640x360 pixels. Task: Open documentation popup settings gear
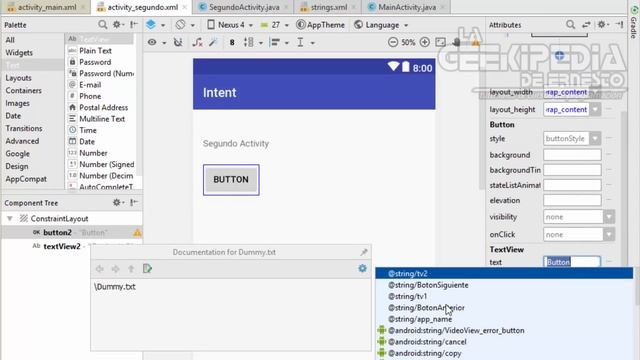[362, 269]
